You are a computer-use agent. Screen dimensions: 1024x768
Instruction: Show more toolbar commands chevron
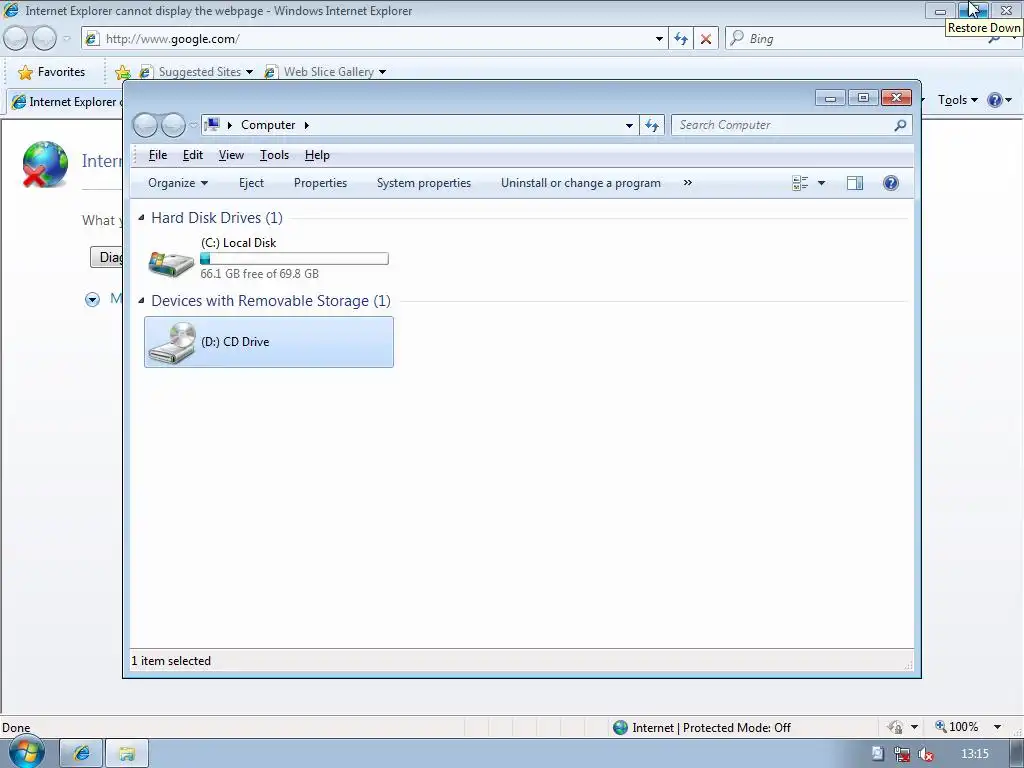(688, 183)
